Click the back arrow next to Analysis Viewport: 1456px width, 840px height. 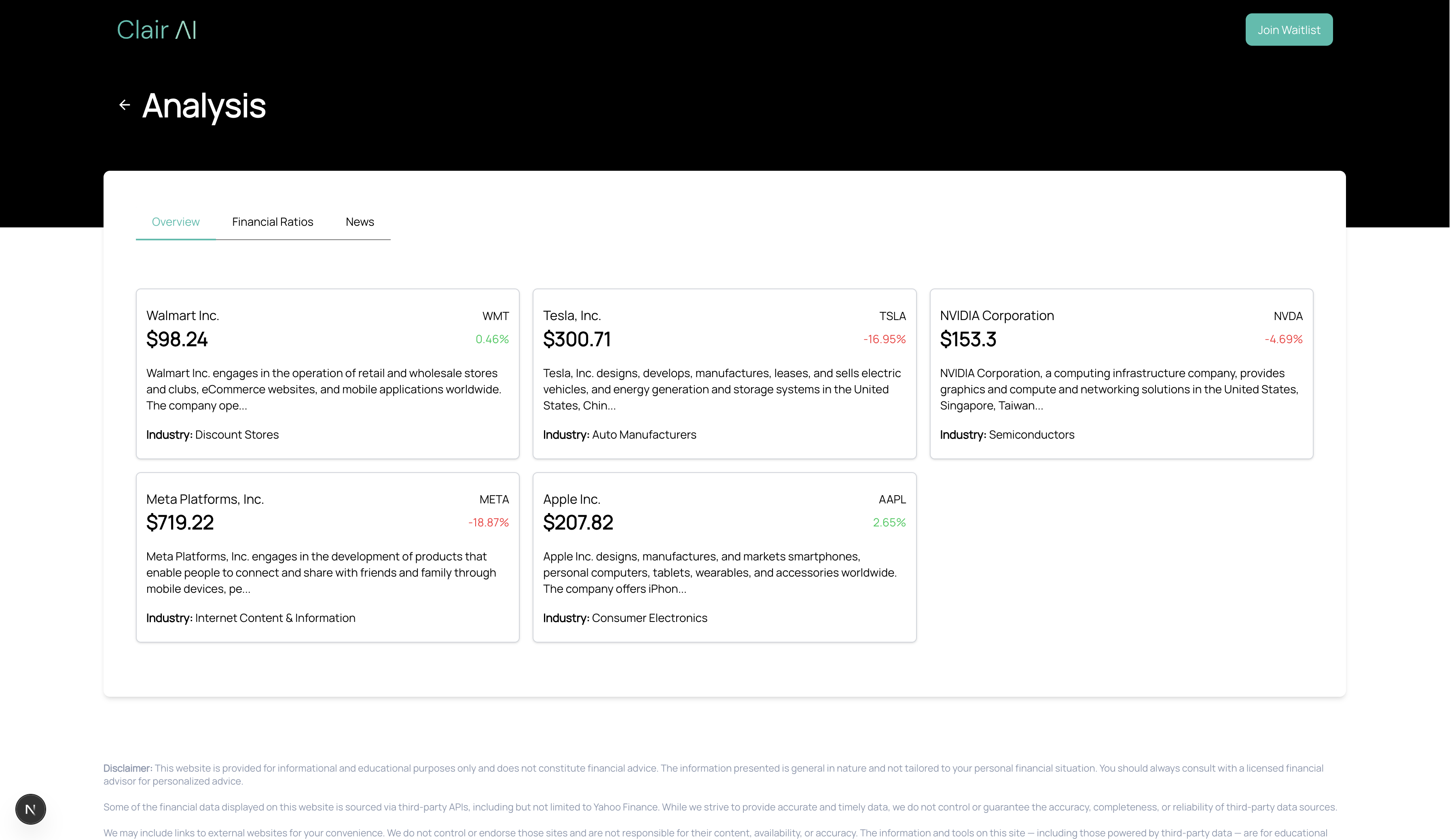(125, 105)
